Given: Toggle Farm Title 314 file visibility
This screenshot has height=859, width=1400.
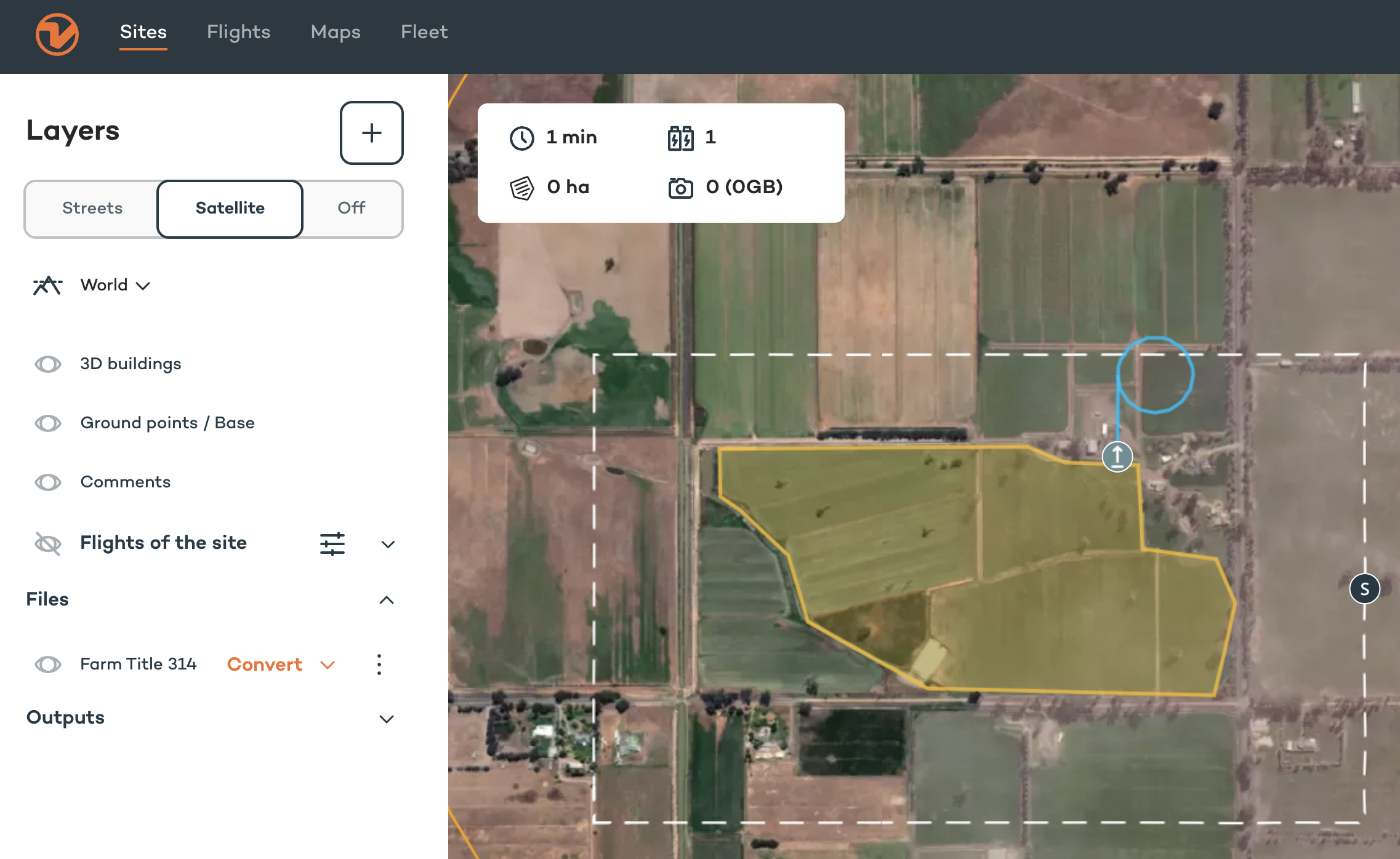Looking at the screenshot, I should point(48,665).
